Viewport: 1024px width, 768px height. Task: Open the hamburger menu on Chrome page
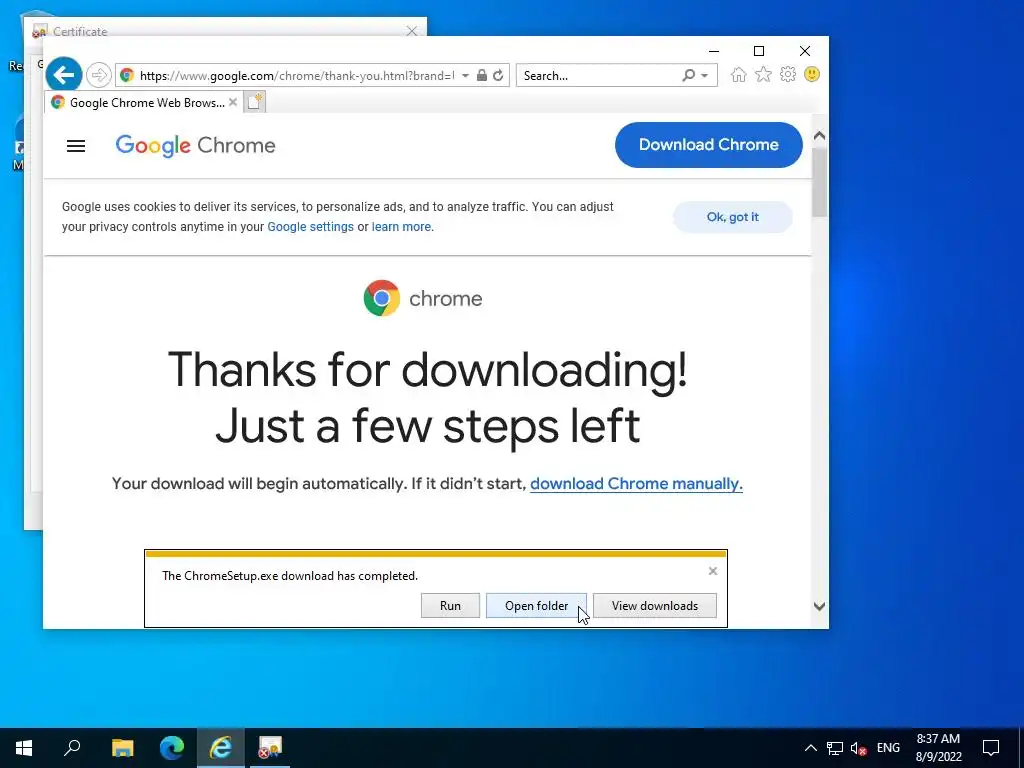[76, 146]
